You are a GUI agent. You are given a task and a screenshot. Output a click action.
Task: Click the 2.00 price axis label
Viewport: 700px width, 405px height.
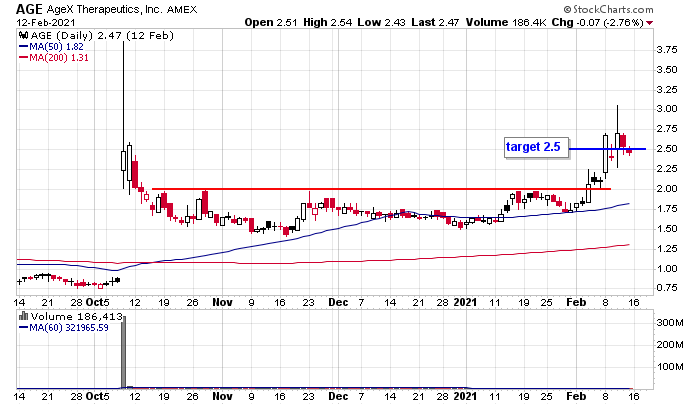tap(667, 188)
